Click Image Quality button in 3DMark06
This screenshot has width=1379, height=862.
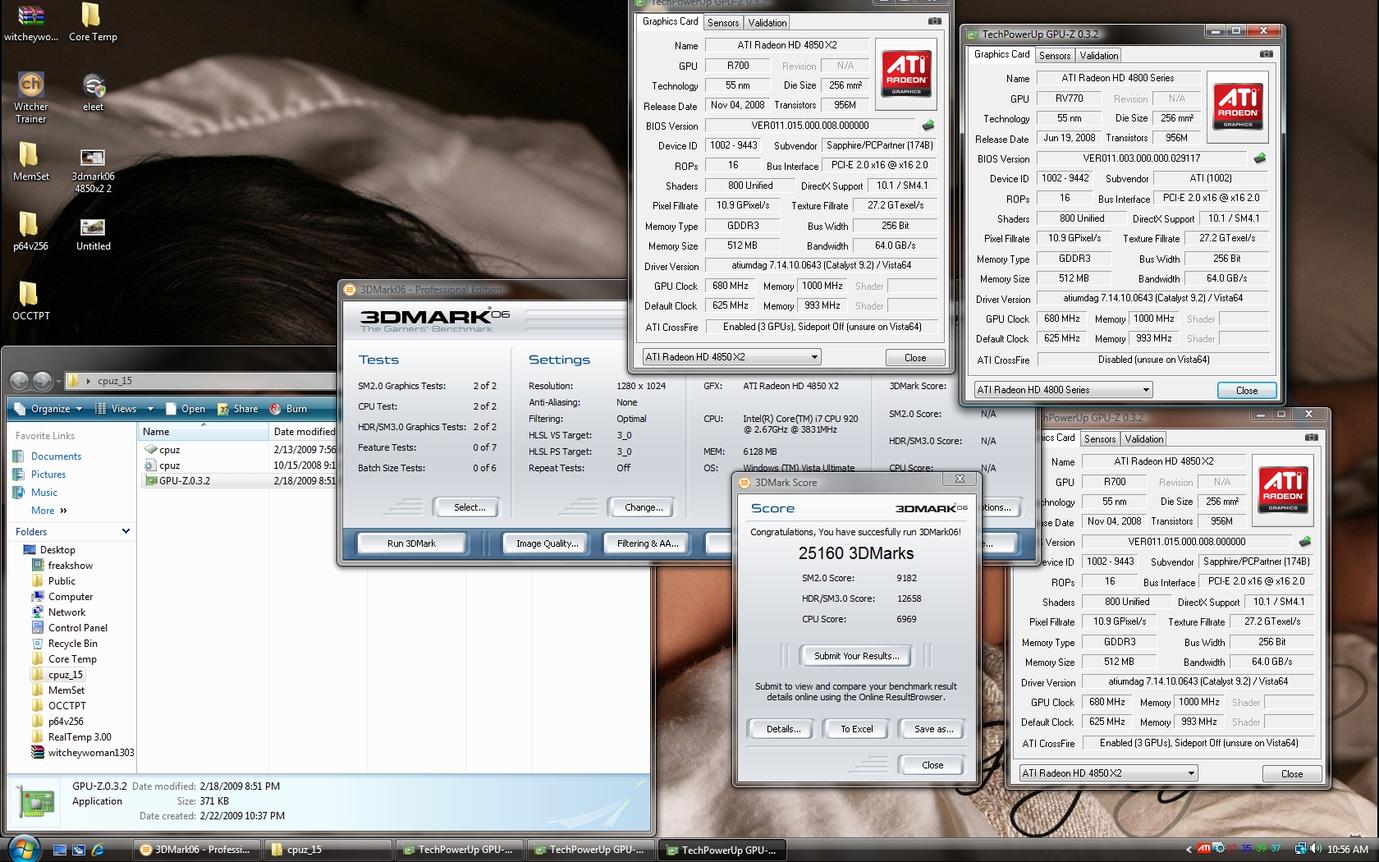coord(547,543)
